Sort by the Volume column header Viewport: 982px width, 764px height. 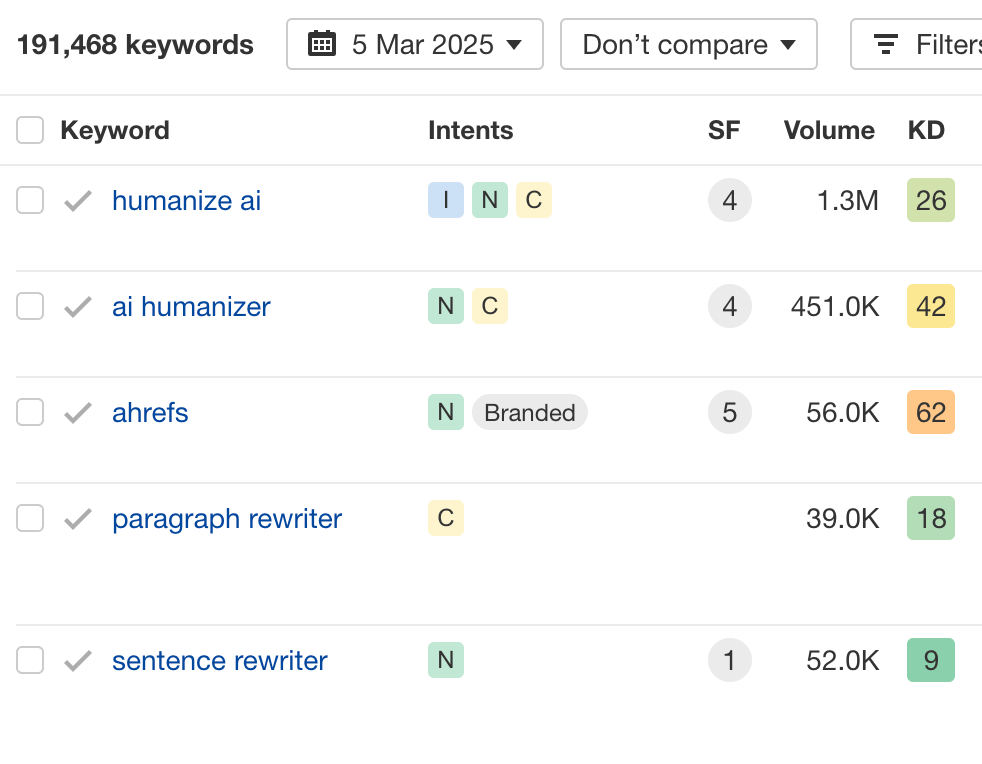829,130
